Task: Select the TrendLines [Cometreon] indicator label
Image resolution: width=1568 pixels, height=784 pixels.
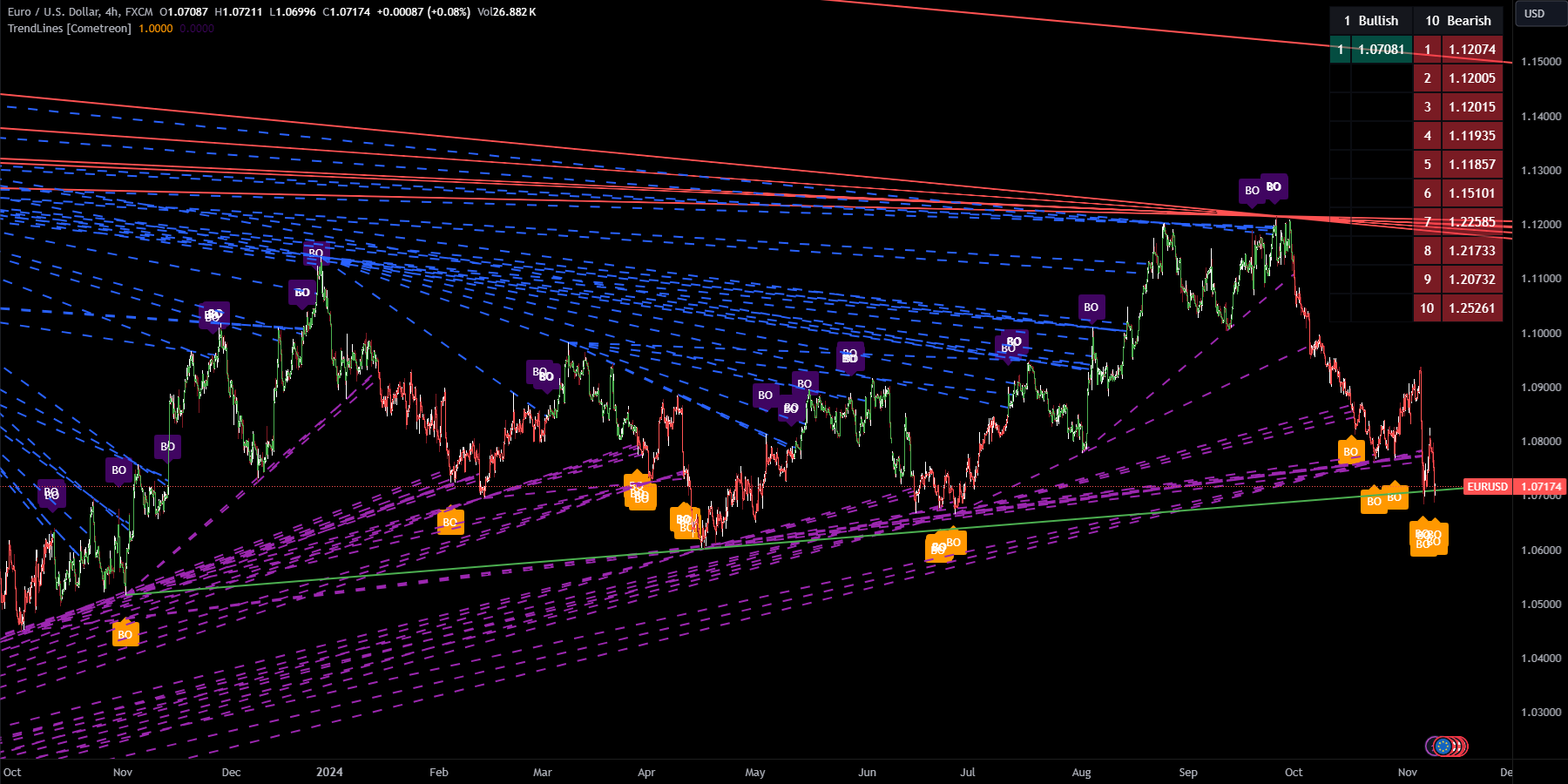Action: (70, 29)
